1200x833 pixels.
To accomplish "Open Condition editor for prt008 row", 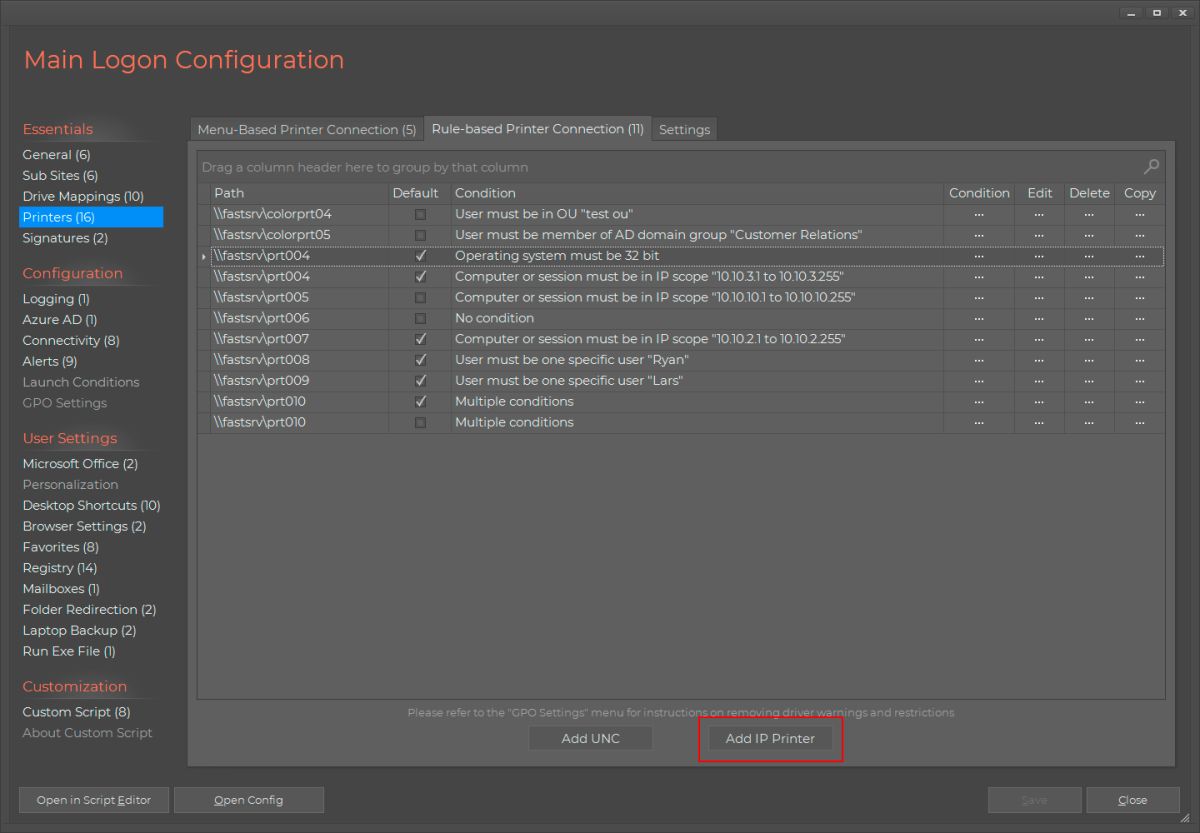I will point(979,360).
